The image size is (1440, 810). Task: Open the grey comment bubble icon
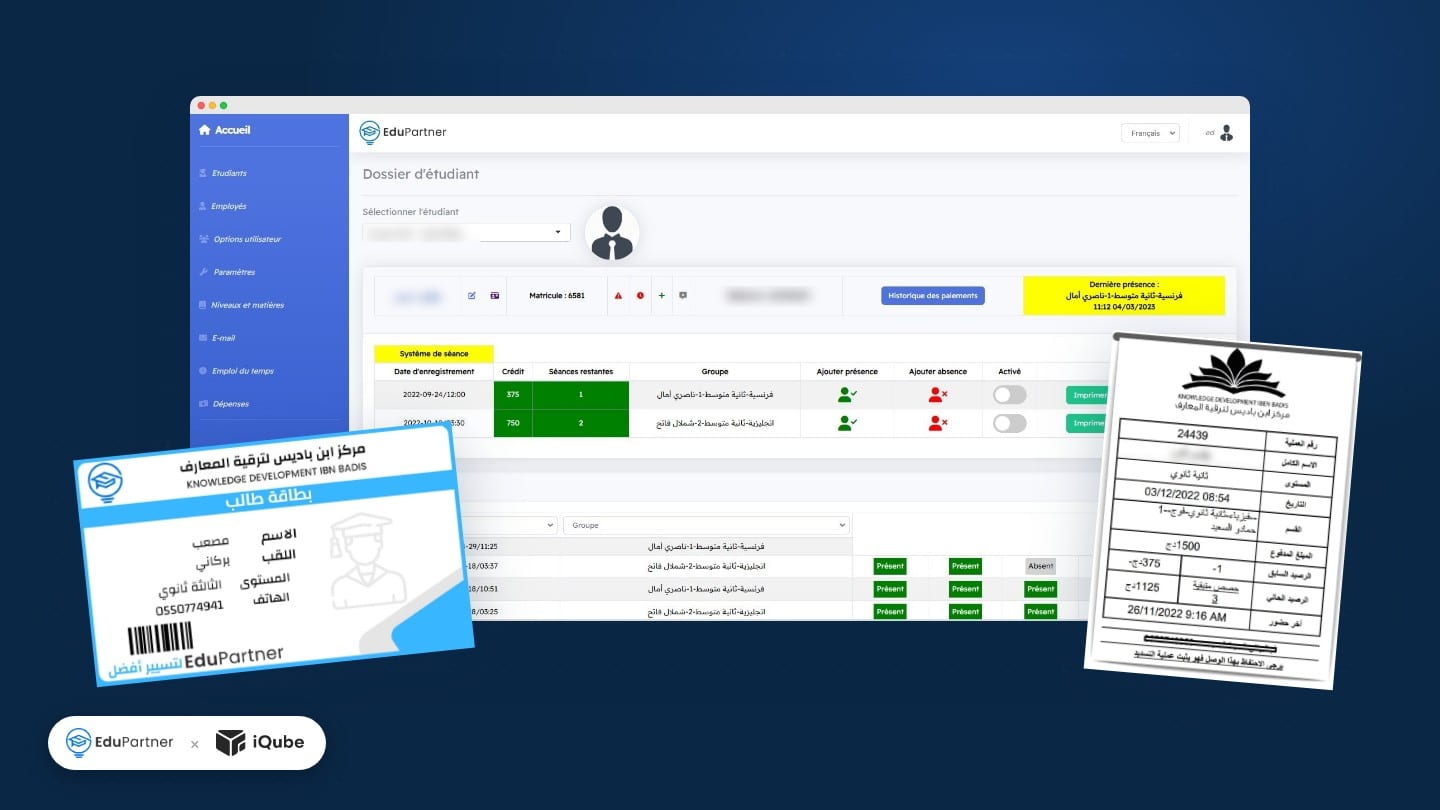click(x=683, y=296)
